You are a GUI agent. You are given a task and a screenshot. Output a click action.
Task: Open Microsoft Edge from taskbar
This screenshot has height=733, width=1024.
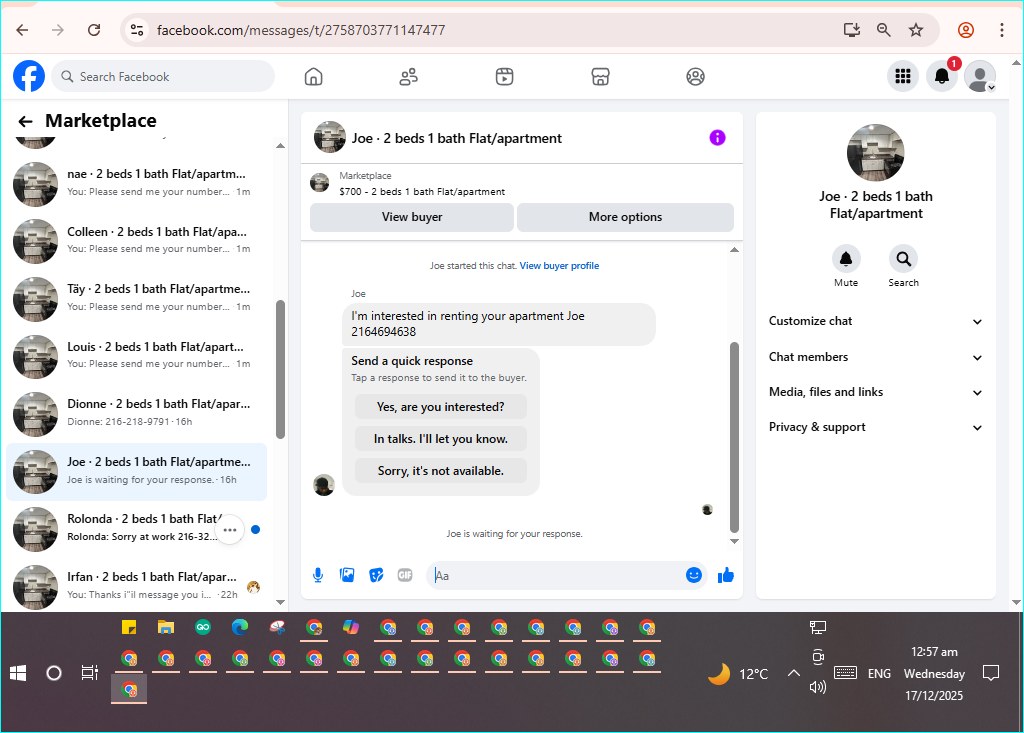click(240, 627)
